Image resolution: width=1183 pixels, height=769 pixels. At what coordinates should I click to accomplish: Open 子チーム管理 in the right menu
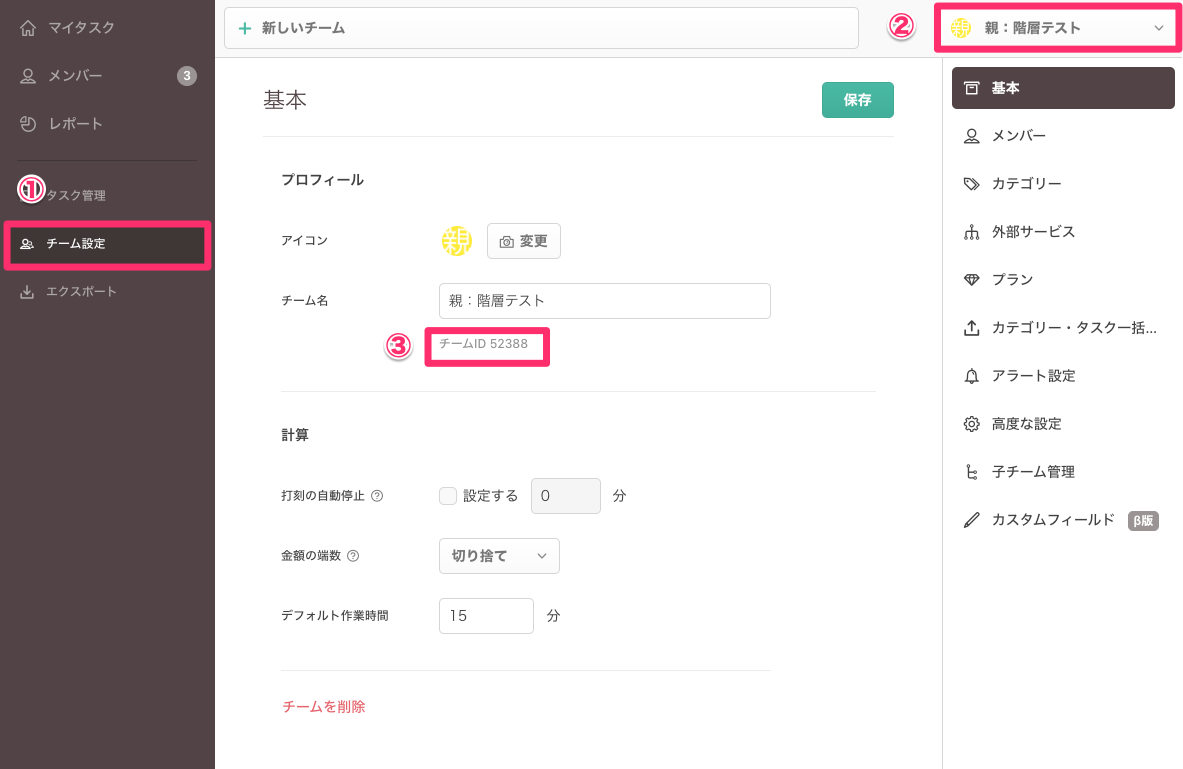1033,472
